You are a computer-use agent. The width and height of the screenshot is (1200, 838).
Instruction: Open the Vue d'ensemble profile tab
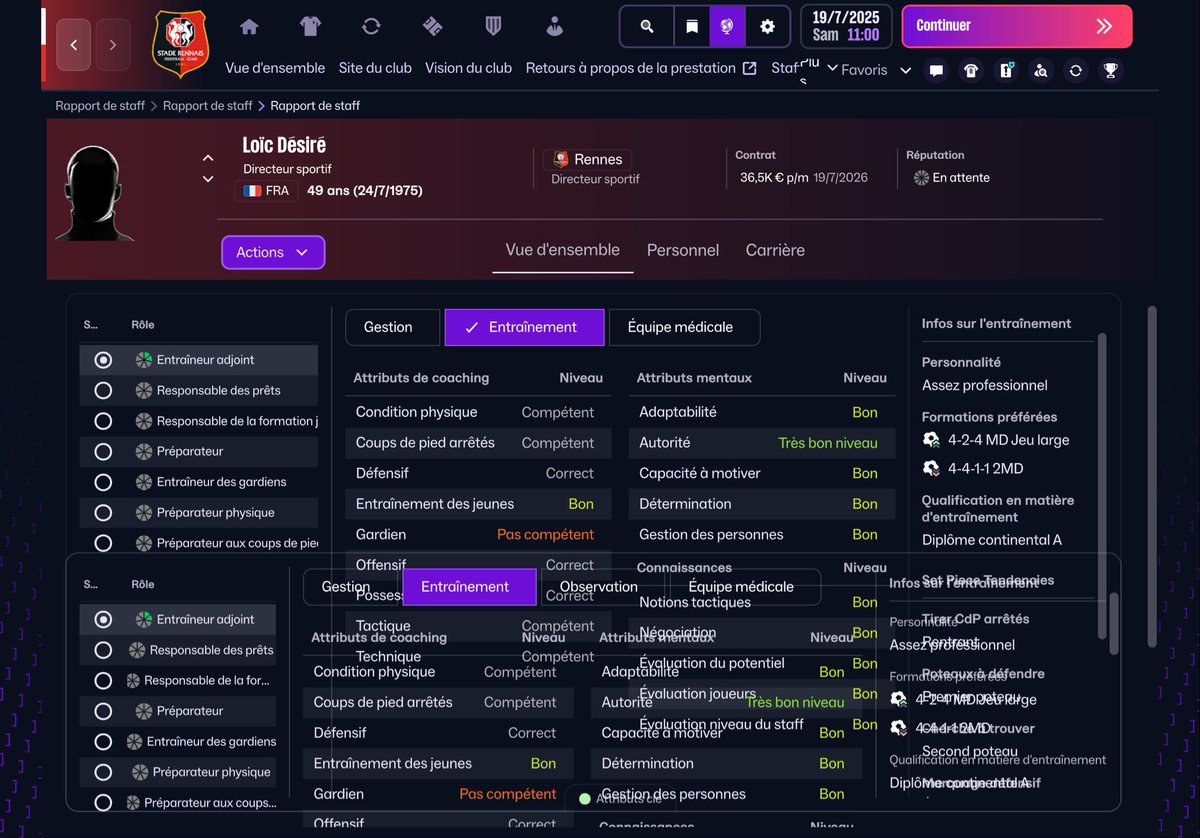pos(563,250)
